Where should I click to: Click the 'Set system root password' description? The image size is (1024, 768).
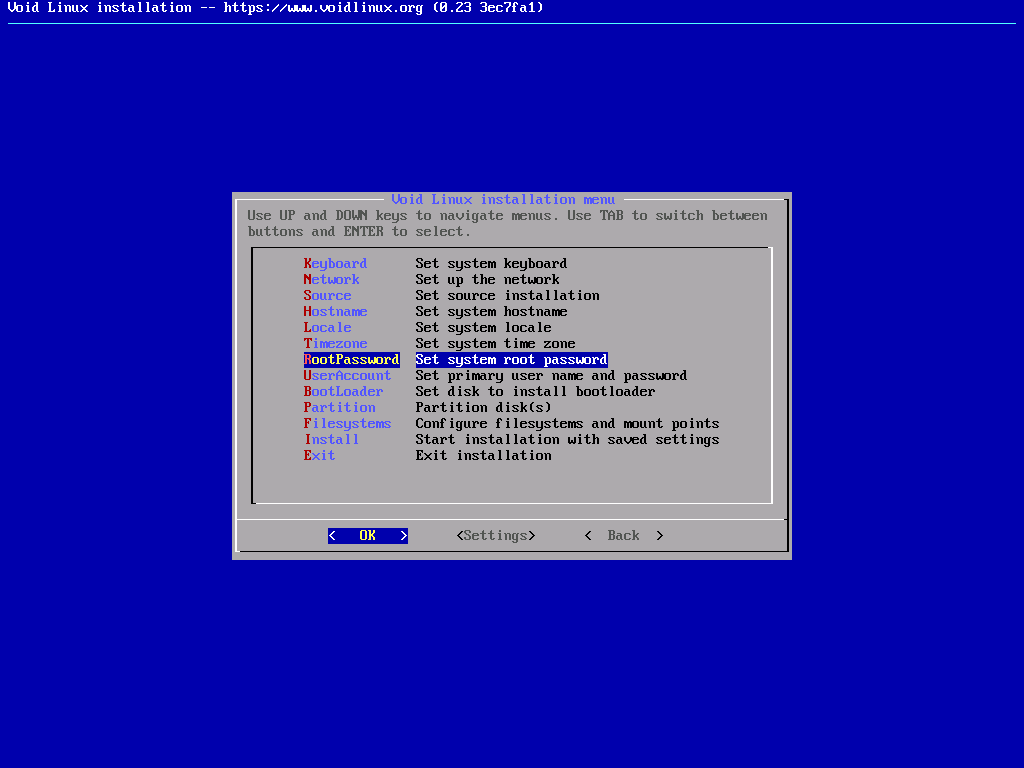[x=511, y=360]
